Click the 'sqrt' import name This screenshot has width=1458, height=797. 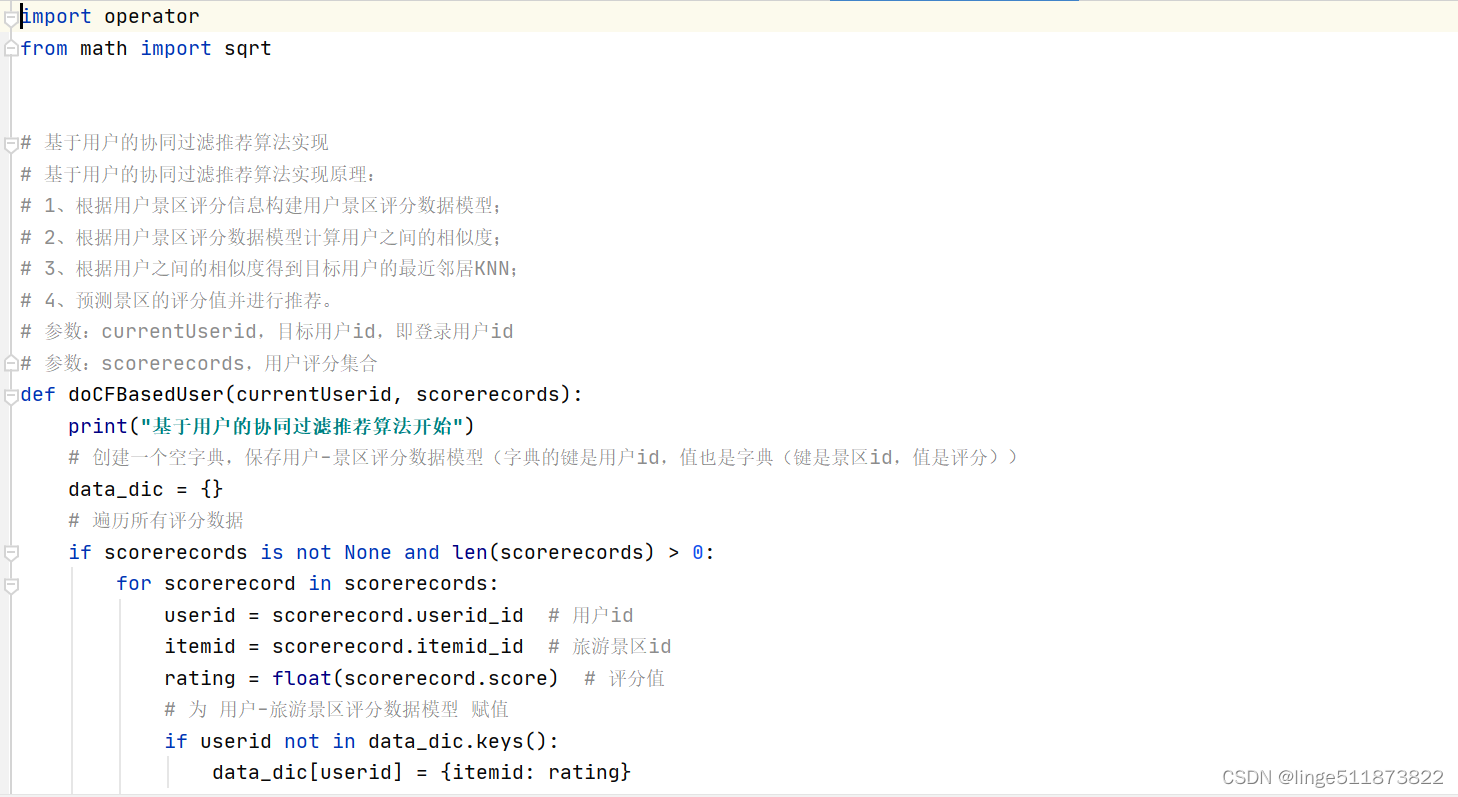(x=247, y=49)
